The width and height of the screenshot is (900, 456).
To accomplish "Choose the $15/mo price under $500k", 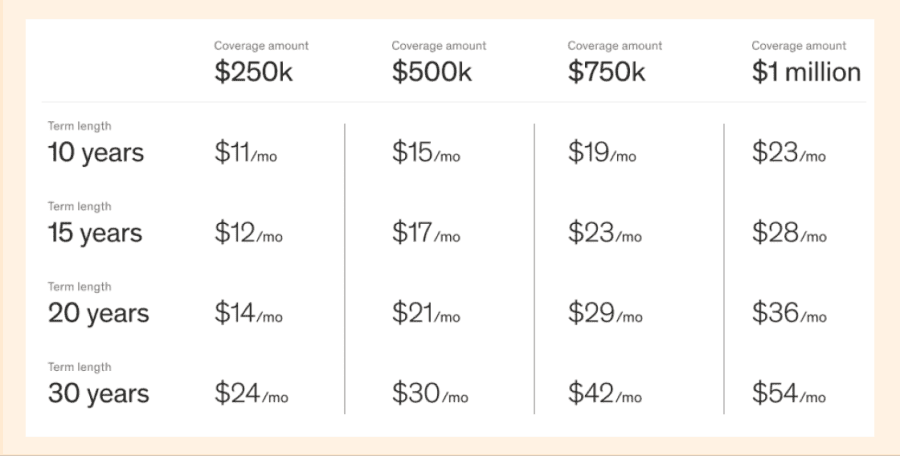I will [x=426, y=153].
